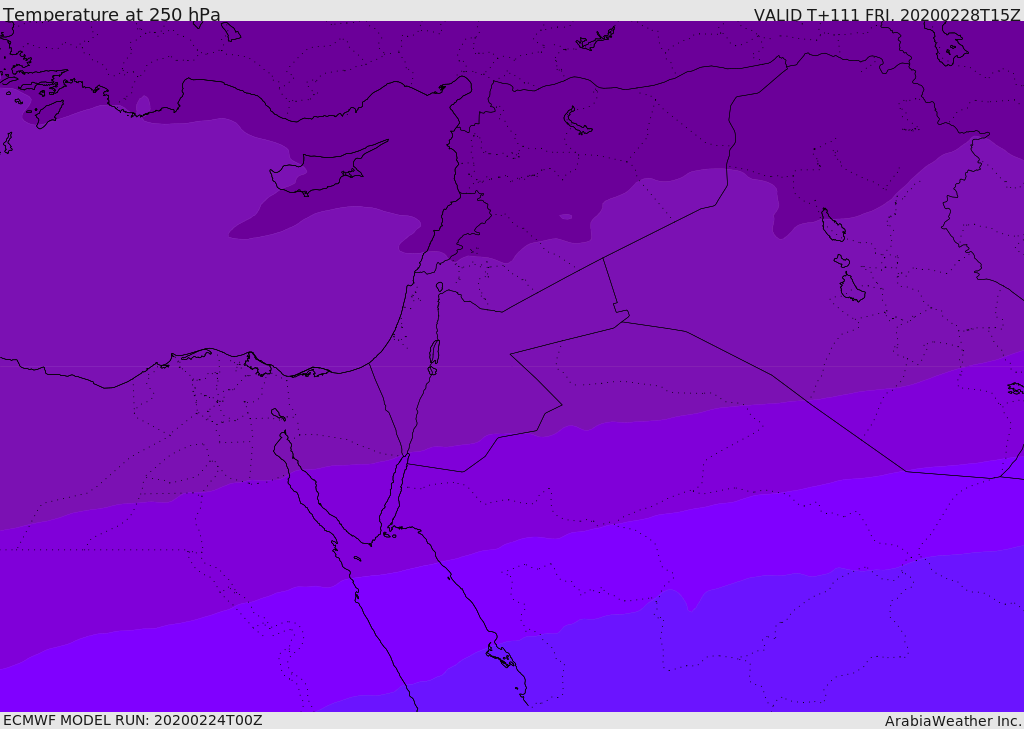
Task: Click the small lake in northern Syria
Action: 577,121
